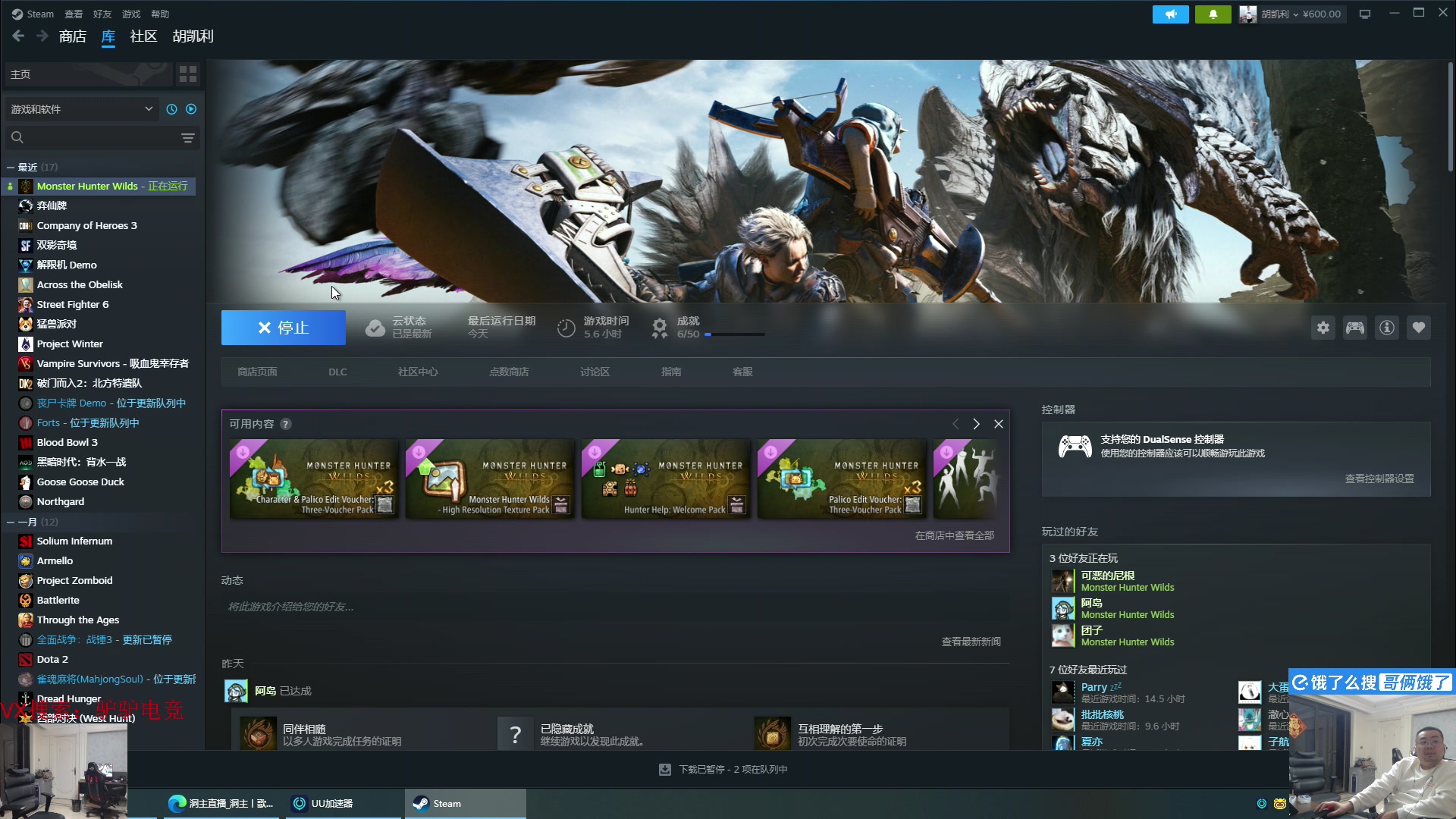
Task: Show game info icon
Action: (x=1386, y=328)
